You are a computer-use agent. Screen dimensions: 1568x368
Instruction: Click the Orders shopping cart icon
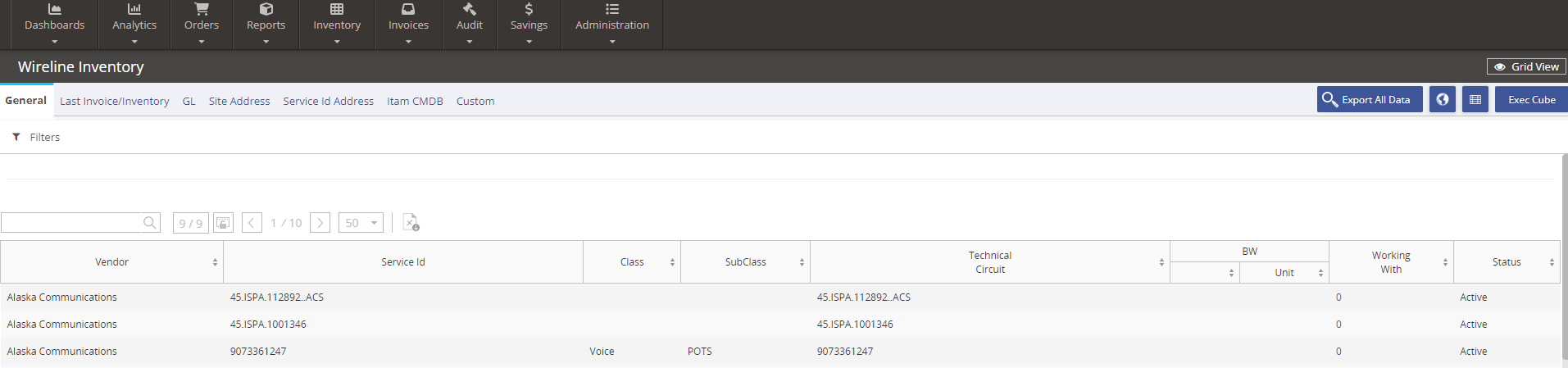coord(202,9)
